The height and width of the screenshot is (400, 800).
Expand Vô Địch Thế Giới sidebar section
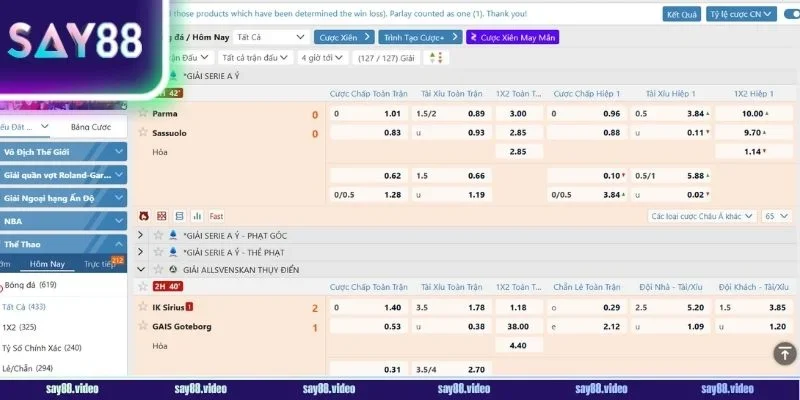tap(63, 152)
